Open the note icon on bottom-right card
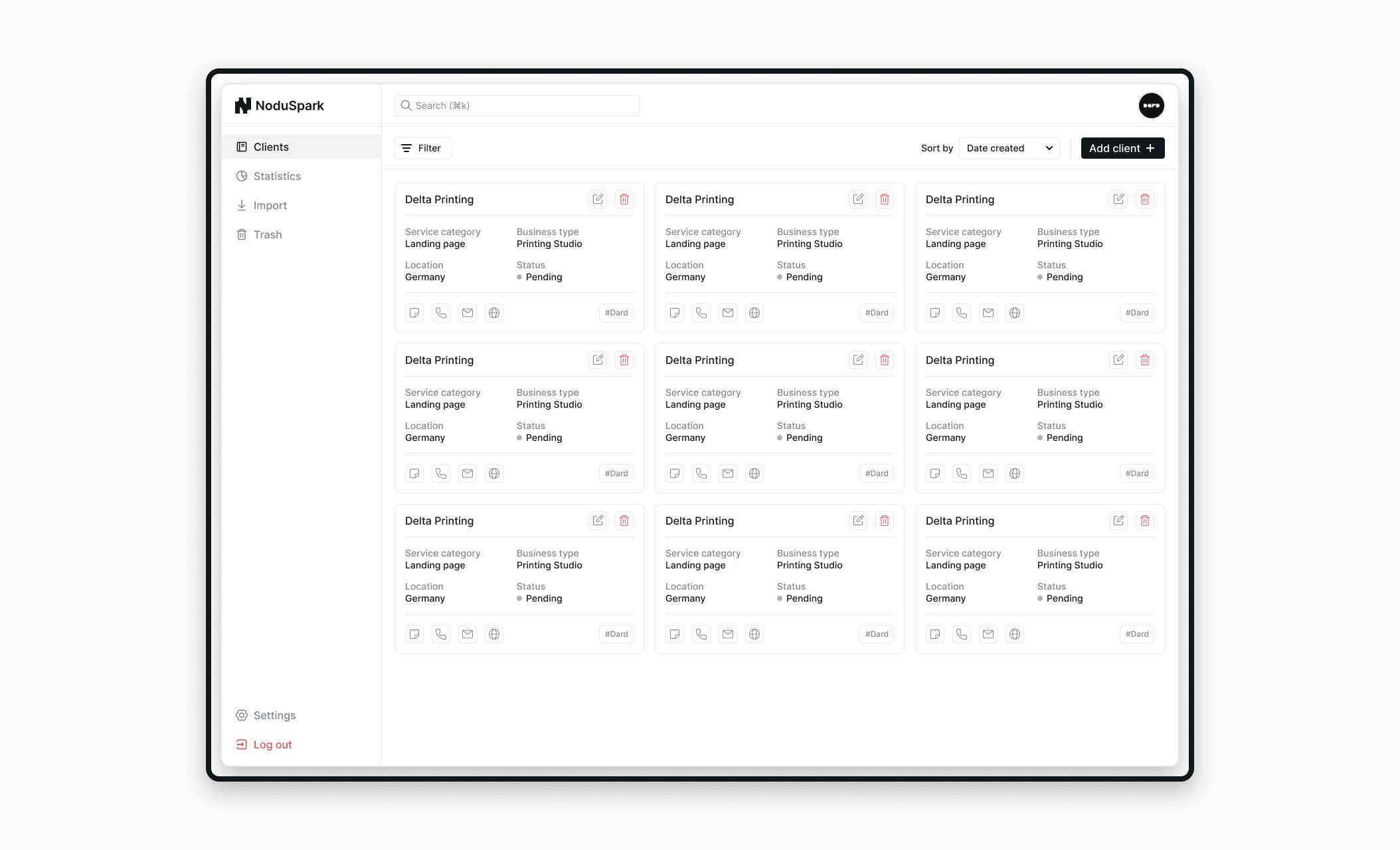This screenshot has width=1400, height=850. (935, 634)
